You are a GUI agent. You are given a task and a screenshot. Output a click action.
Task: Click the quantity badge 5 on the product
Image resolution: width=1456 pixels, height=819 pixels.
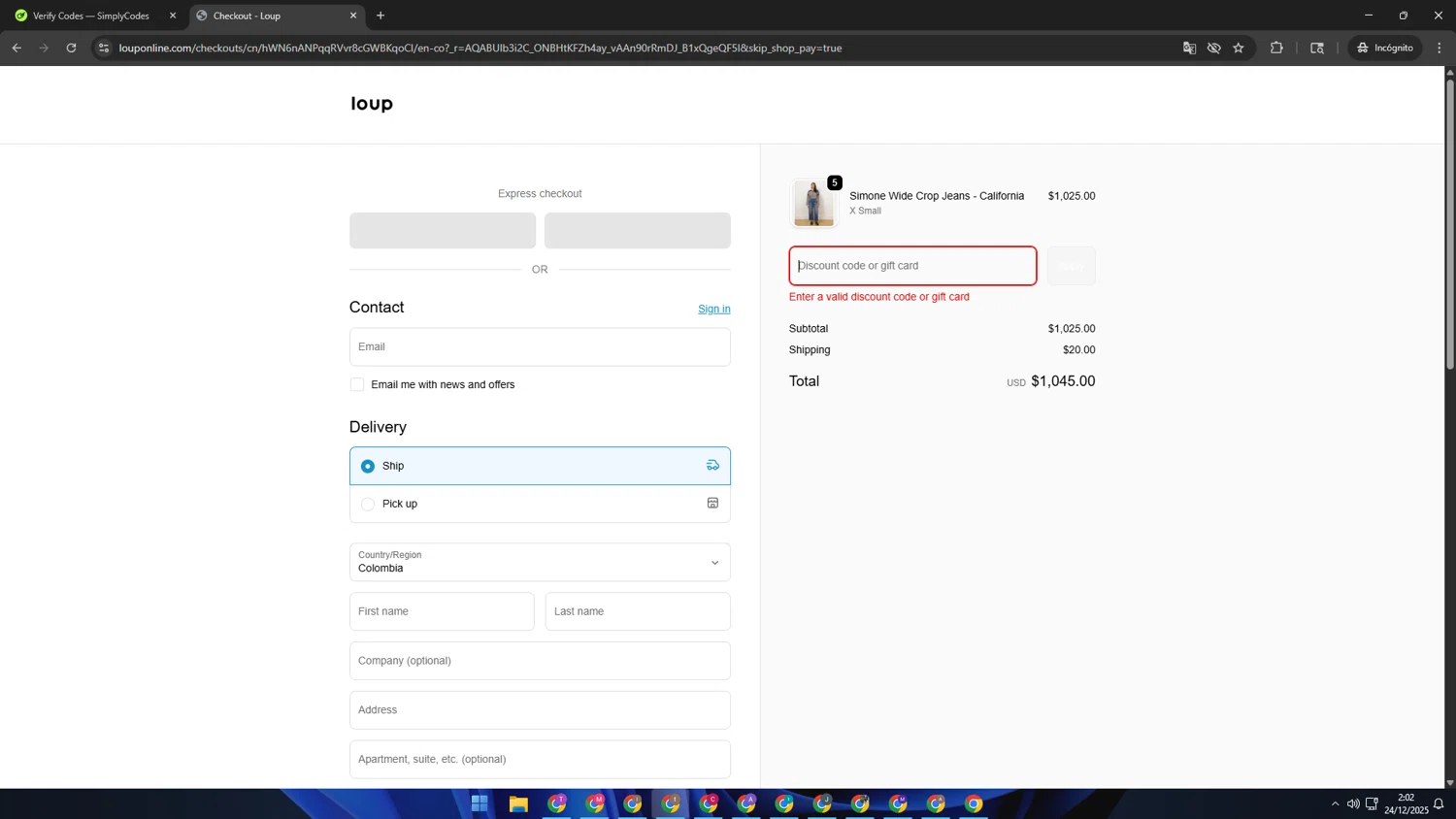[835, 182]
